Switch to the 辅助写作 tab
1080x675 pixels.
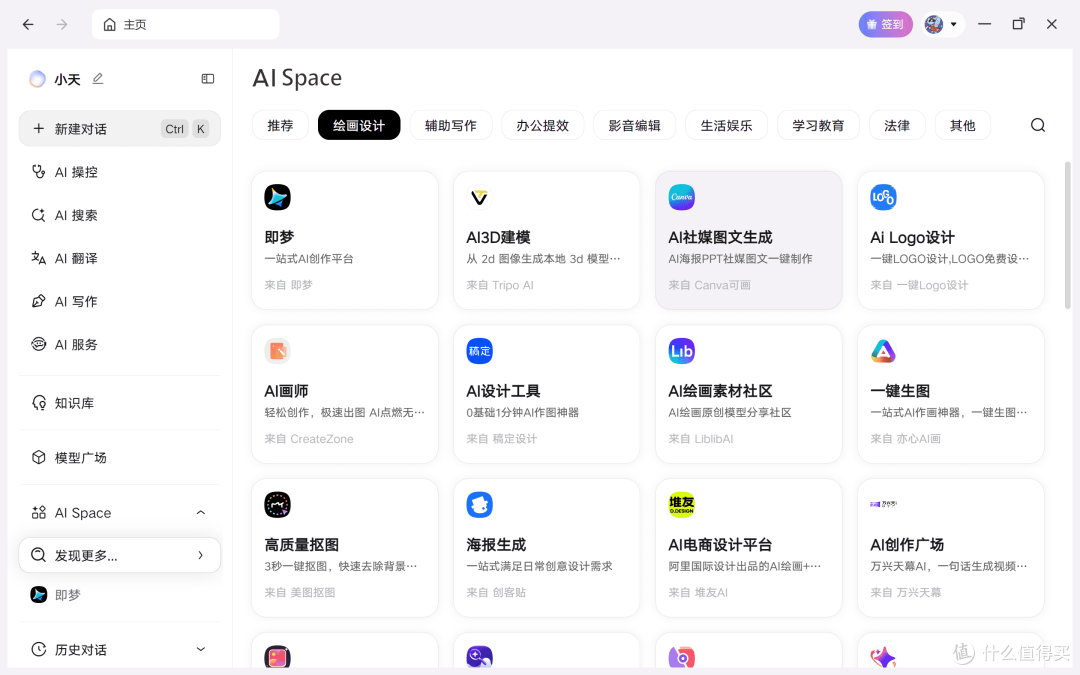tap(450, 125)
